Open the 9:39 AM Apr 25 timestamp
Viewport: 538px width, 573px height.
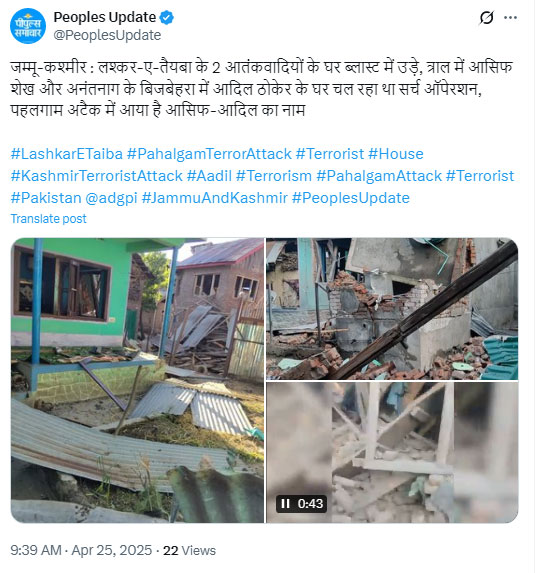pyautogui.click(x=81, y=550)
